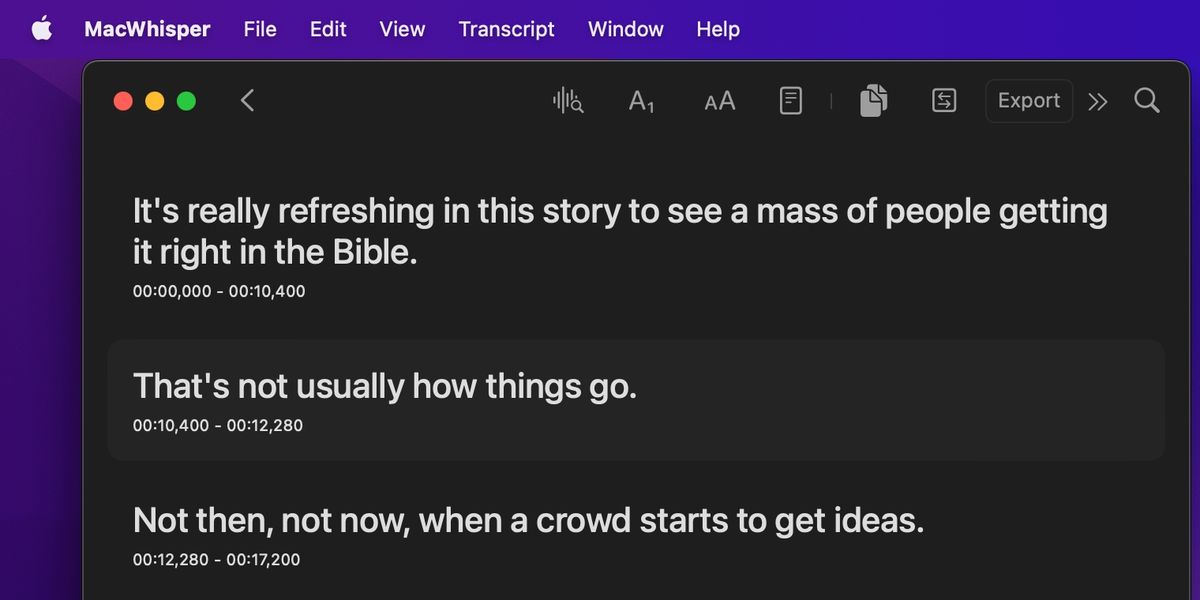Expand the overflow chevron next to Export
Screen dimensions: 1200x600
1097,100
